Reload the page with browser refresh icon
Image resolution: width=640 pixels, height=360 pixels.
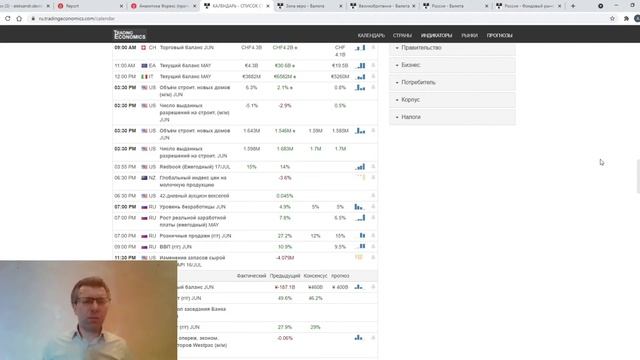pos(8,18)
